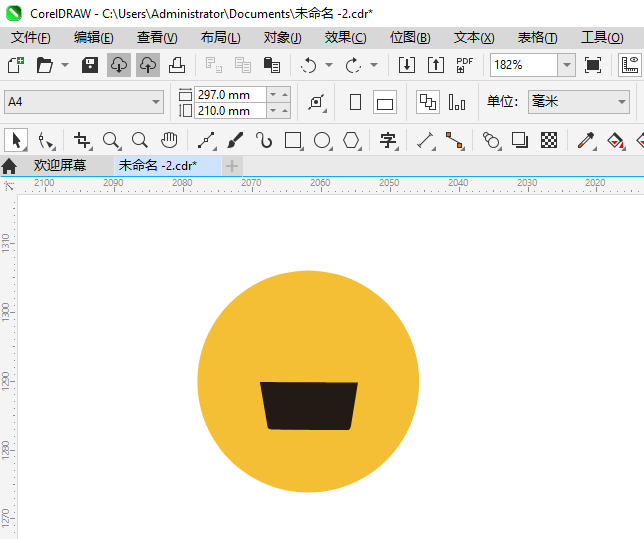The image size is (644, 539).
Task: Click the Print icon
Action: (x=177, y=65)
